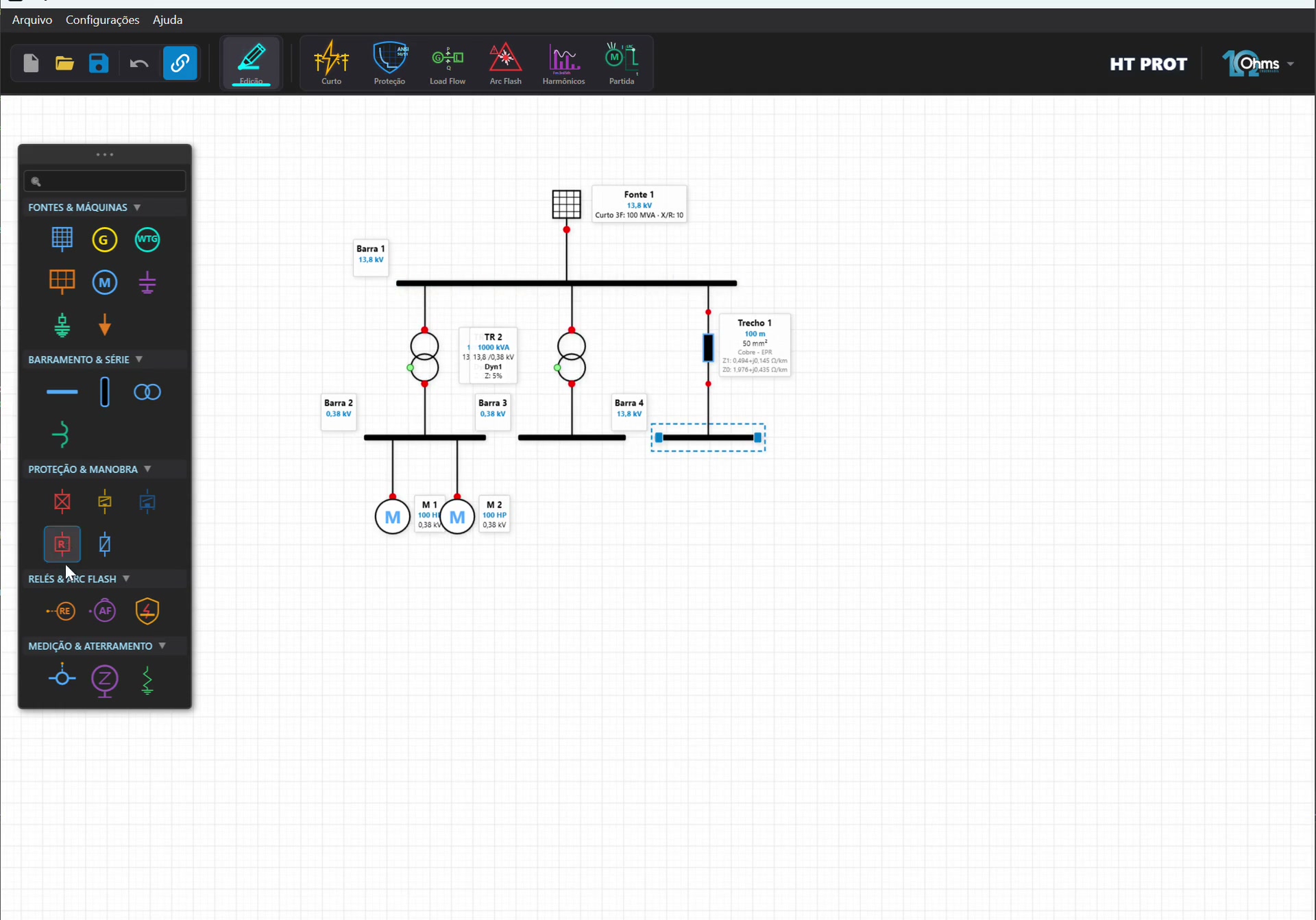Open the Load Flow module
Viewport: 1316px width, 920px height.
[448, 63]
